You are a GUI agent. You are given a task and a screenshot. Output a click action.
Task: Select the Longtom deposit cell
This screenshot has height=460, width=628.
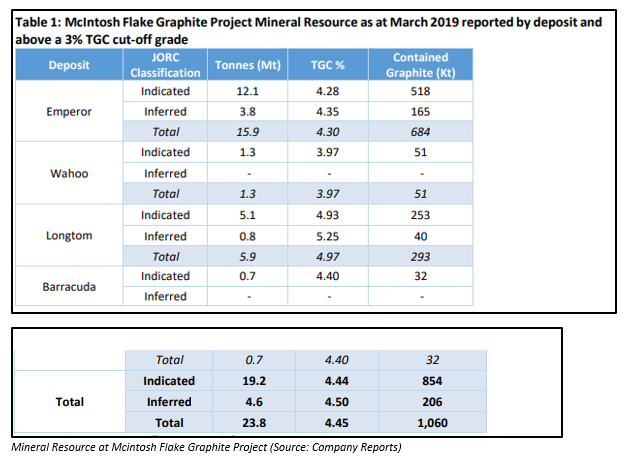click(69, 235)
